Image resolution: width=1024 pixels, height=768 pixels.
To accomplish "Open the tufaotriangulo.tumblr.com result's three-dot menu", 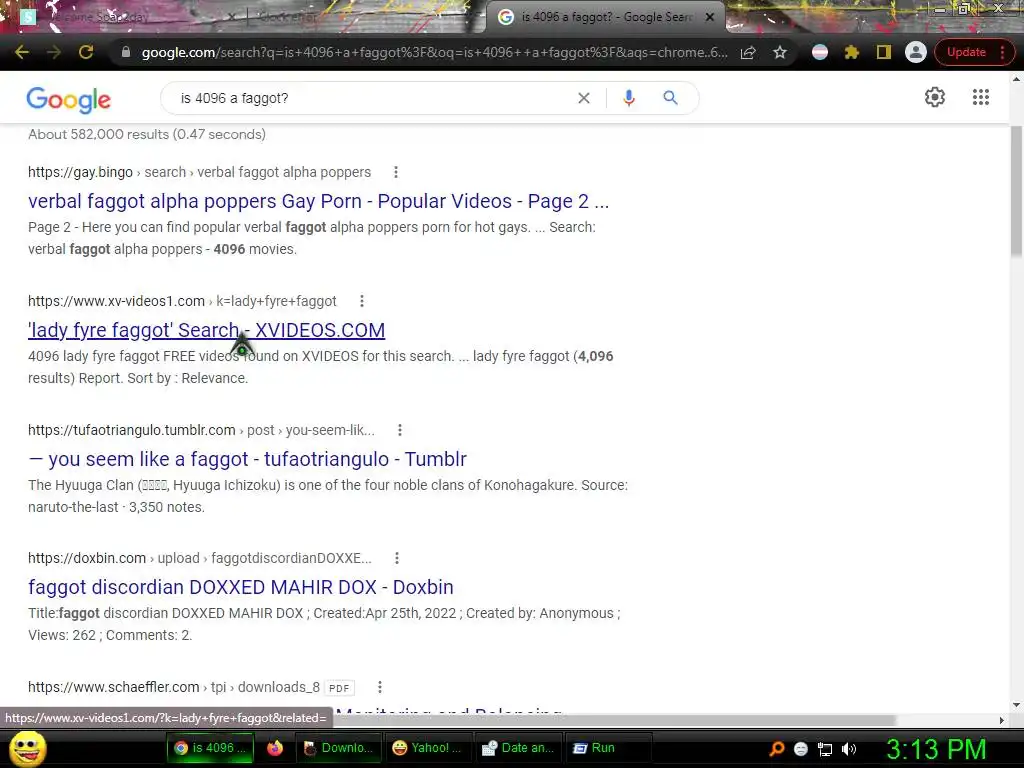I will point(400,430).
